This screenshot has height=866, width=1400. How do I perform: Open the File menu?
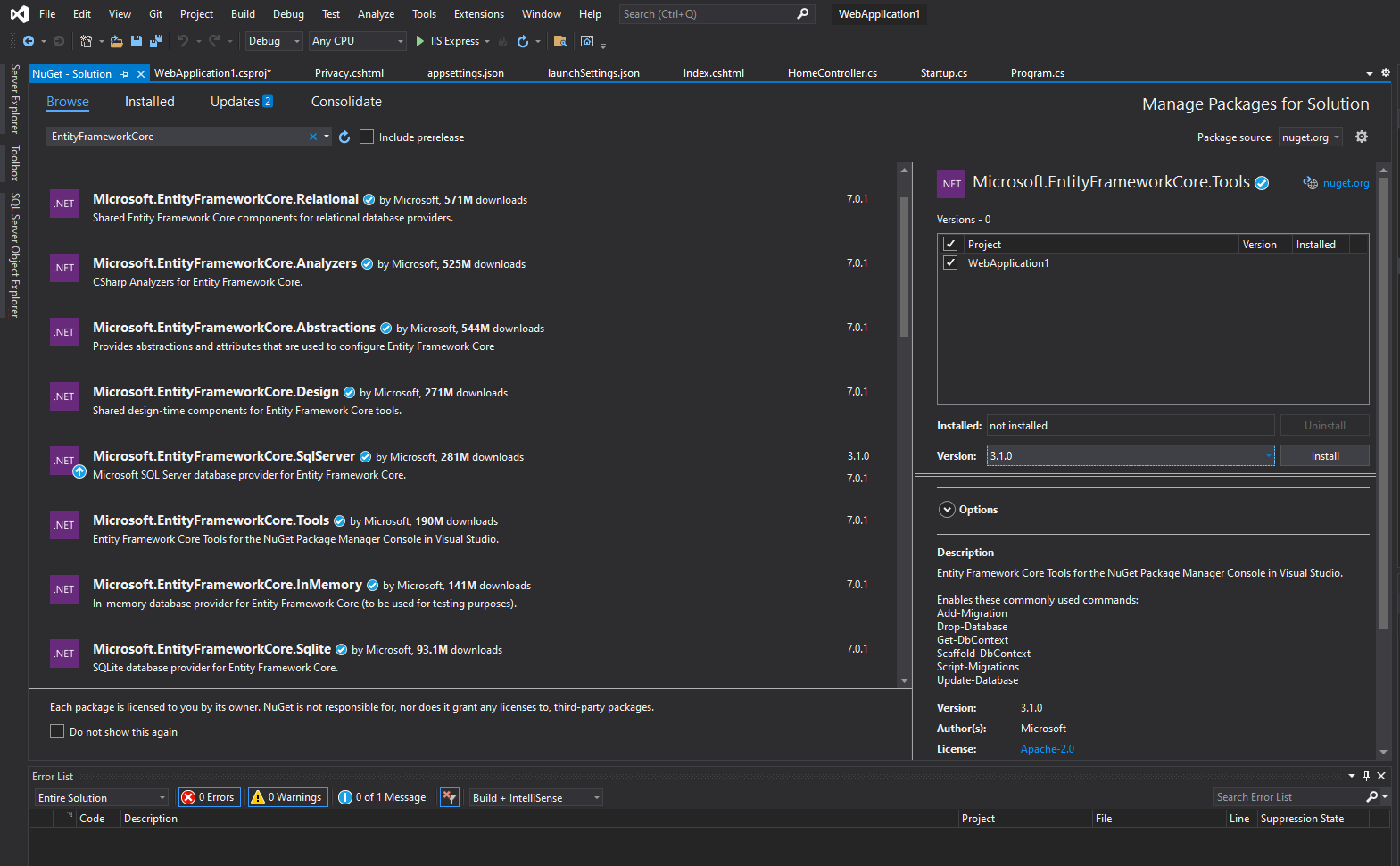coord(47,14)
